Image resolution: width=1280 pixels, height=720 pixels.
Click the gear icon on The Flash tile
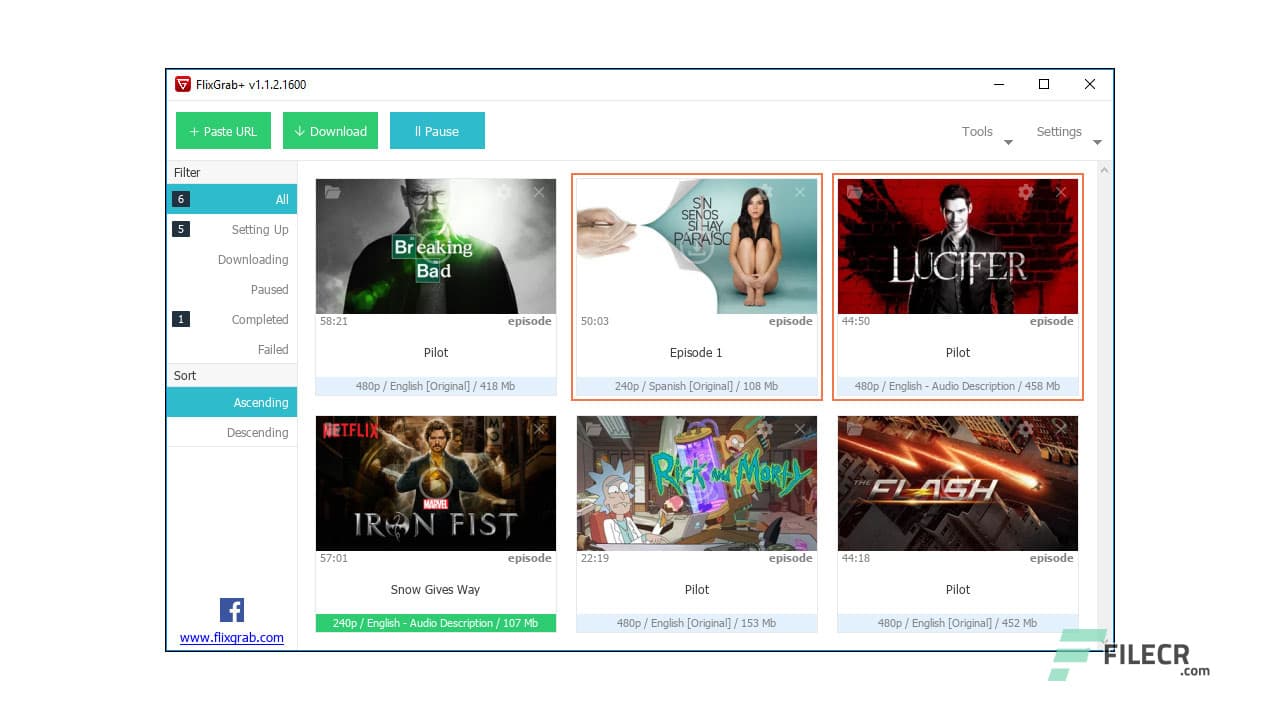[x=1024, y=429]
